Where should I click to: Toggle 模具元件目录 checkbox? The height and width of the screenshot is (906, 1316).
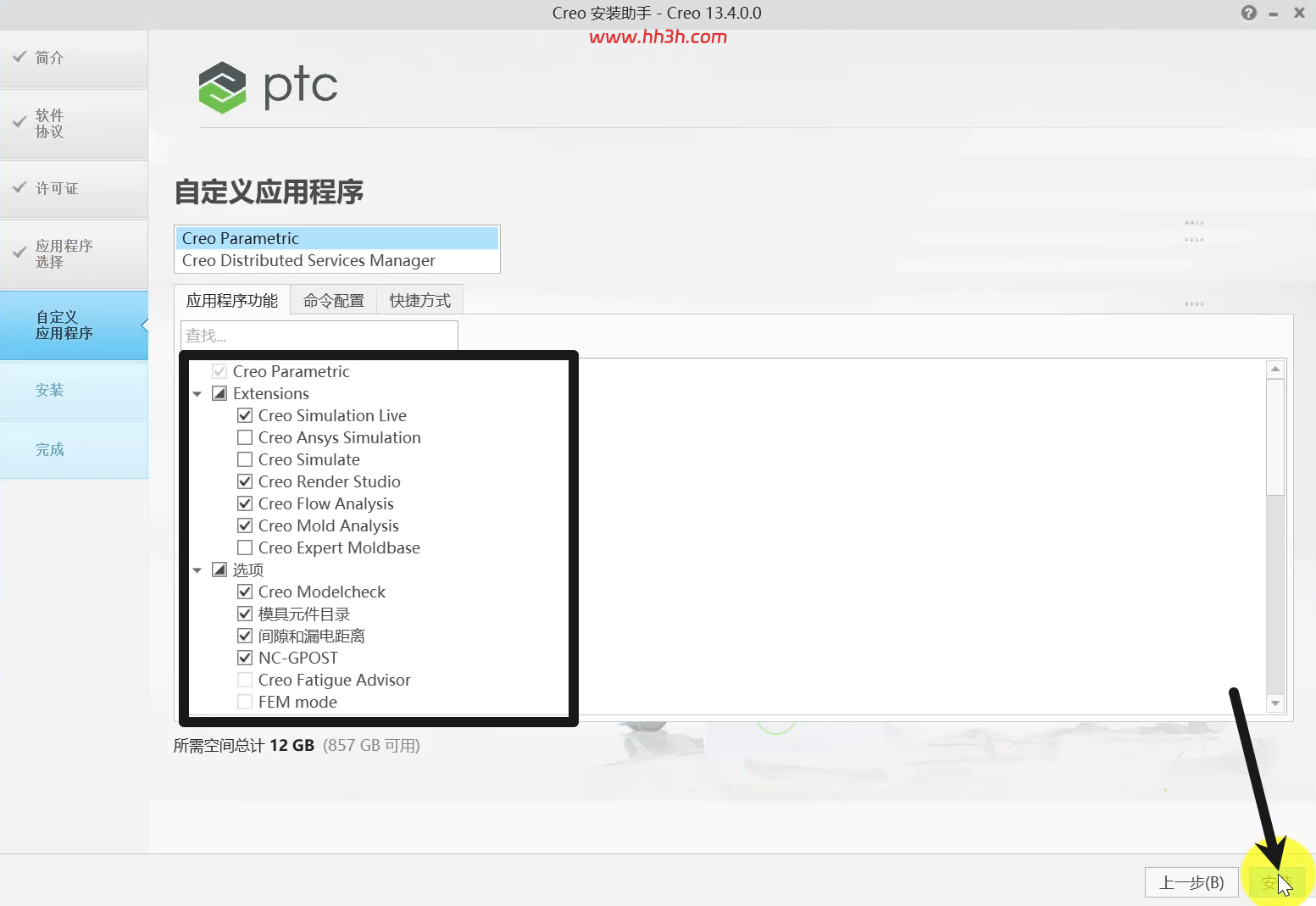pyautogui.click(x=245, y=614)
